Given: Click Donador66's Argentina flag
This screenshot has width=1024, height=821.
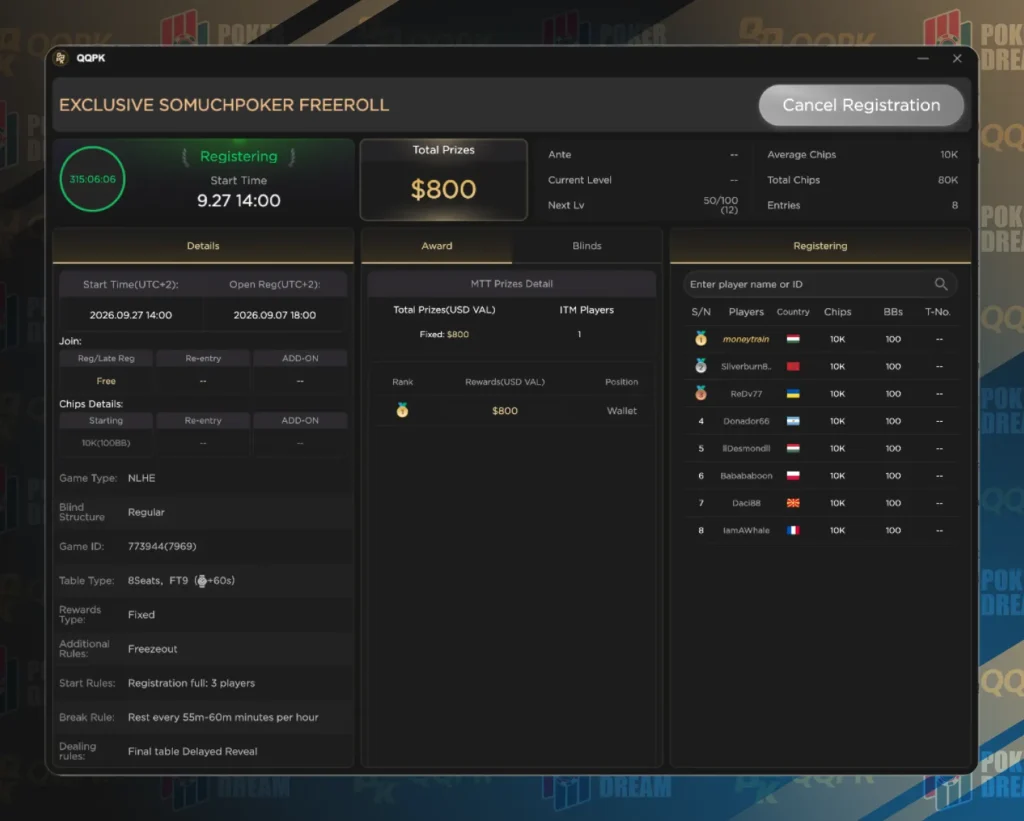Looking at the screenshot, I should [x=793, y=421].
